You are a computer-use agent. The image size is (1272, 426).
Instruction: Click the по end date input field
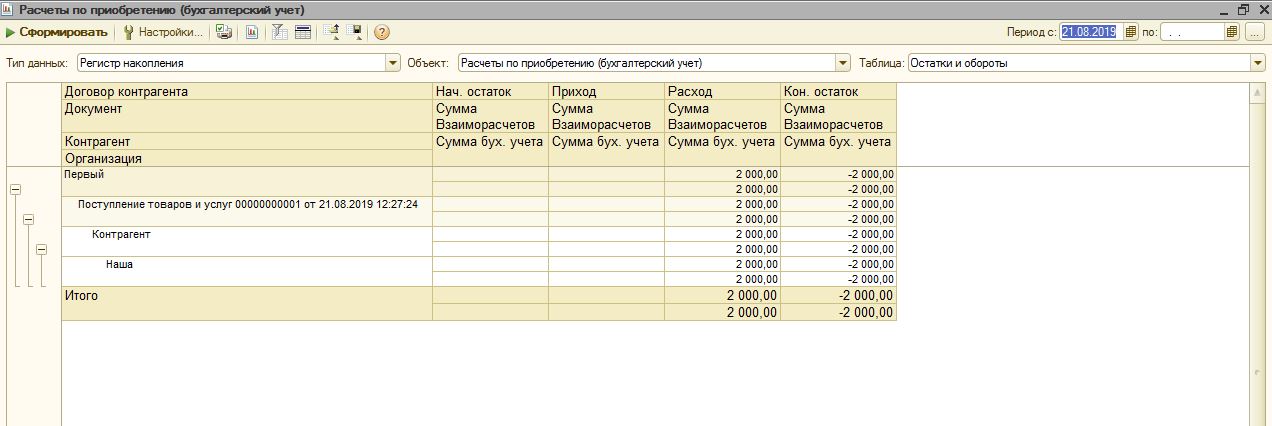coord(1191,32)
